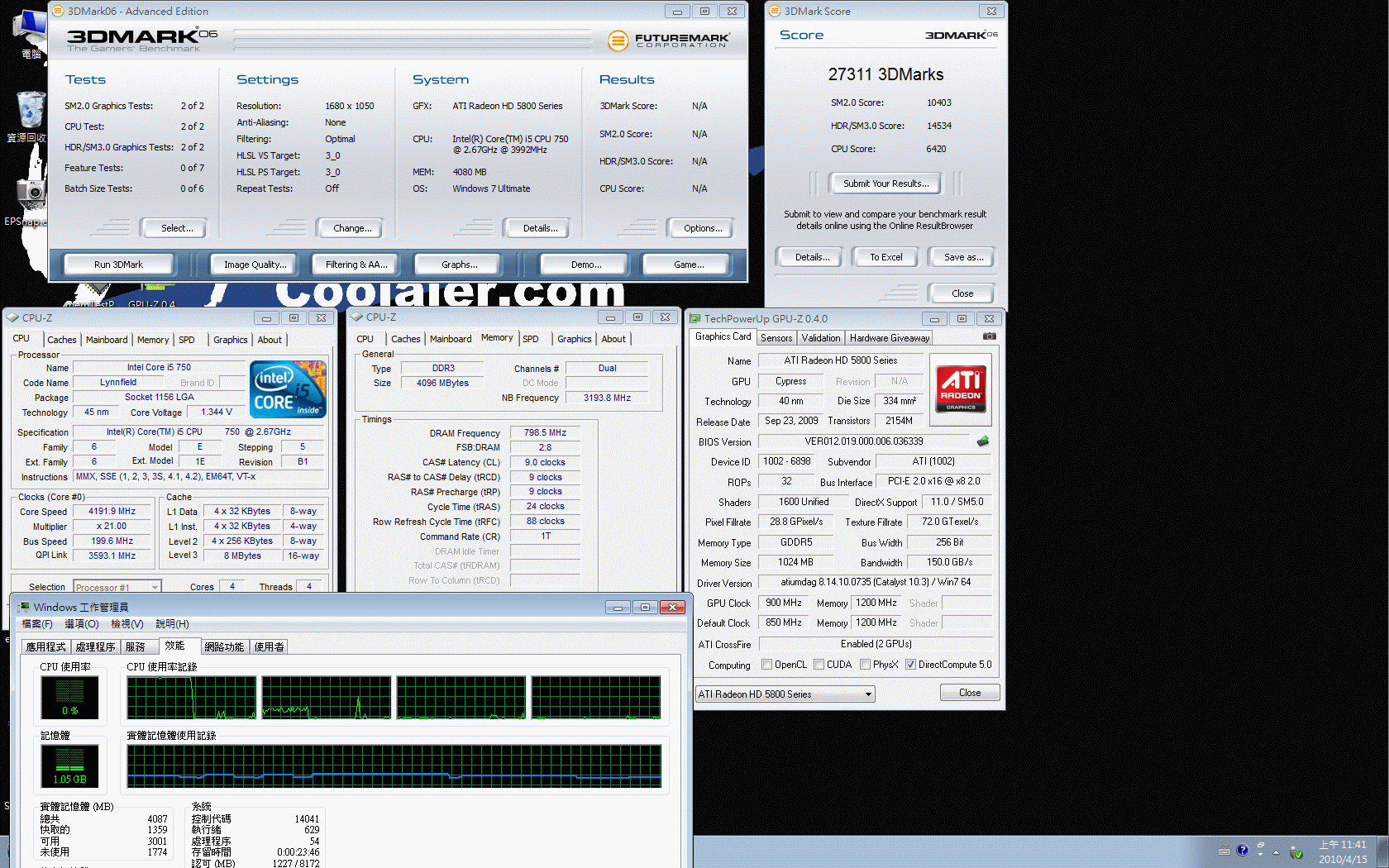Toggle the DirectCompute 5.0 checkbox
The width and height of the screenshot is (1389, 868).
(x=910, y=665)
